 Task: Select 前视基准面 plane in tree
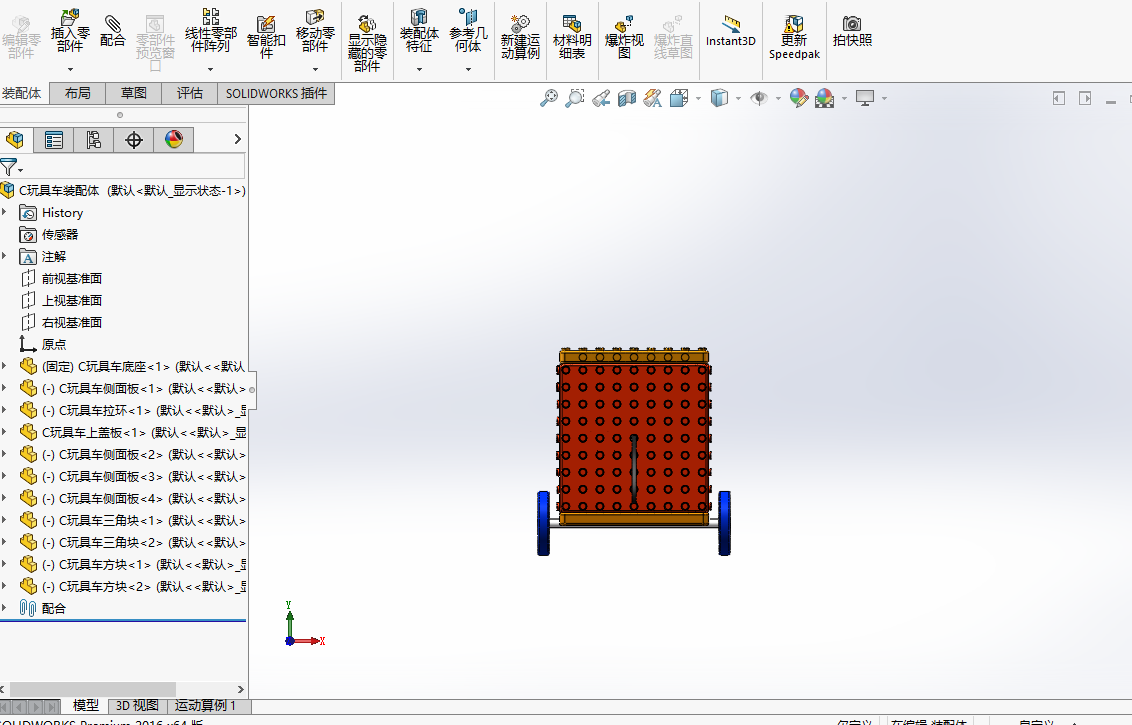[71, 278]
